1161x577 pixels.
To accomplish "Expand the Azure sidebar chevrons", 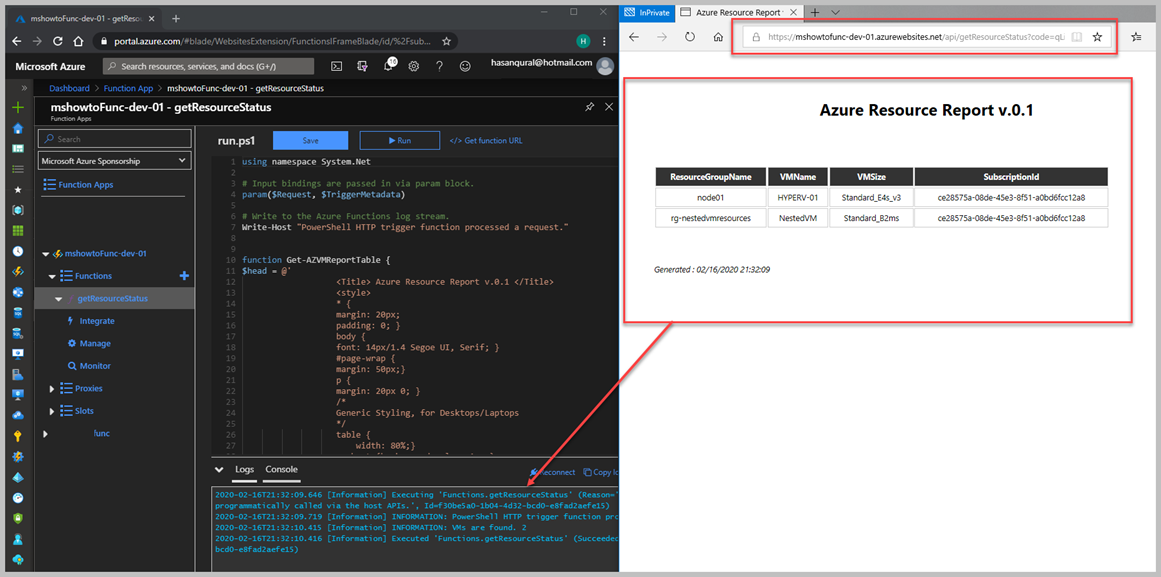I will (x=24, y=87).
